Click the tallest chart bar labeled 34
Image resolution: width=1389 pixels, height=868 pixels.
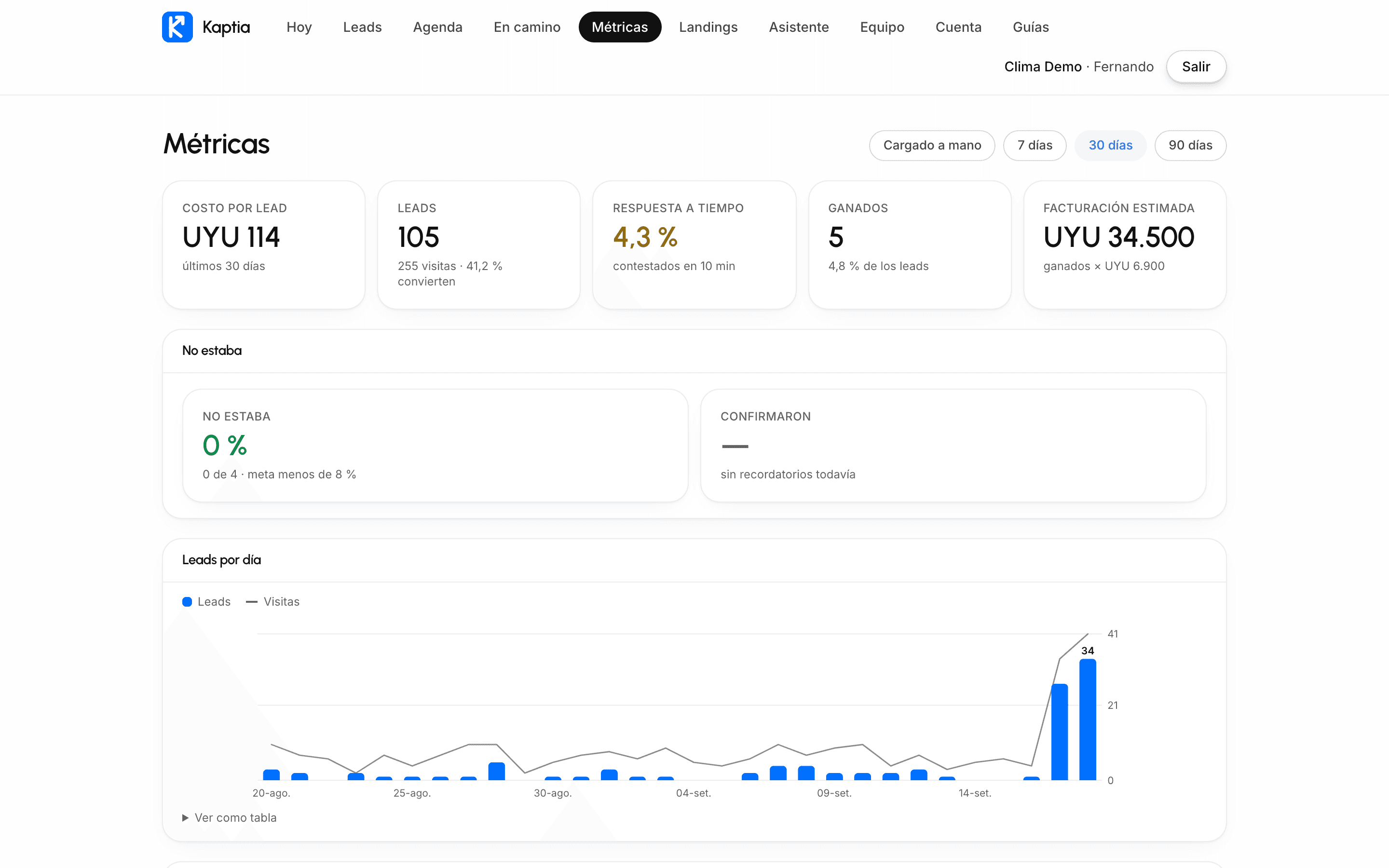click(1088, 719)
